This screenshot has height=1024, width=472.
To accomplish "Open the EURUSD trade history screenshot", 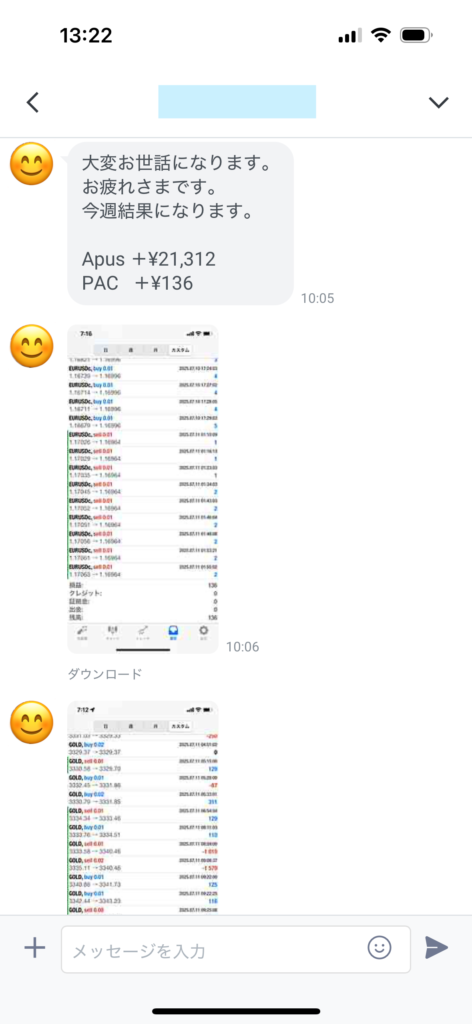I will [143, 489].
